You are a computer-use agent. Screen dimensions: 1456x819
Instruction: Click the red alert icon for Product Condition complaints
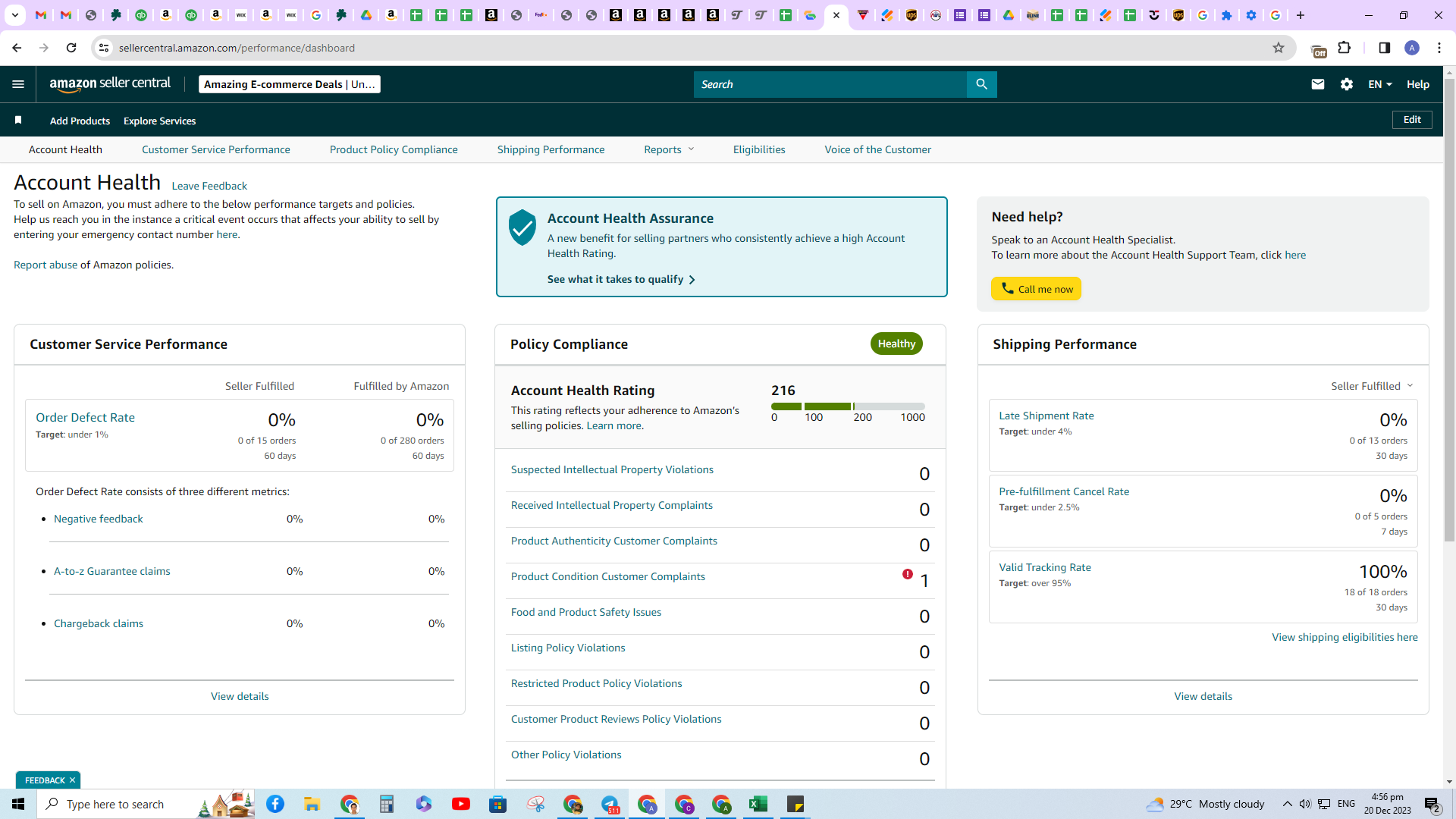(x=908, y=574)
